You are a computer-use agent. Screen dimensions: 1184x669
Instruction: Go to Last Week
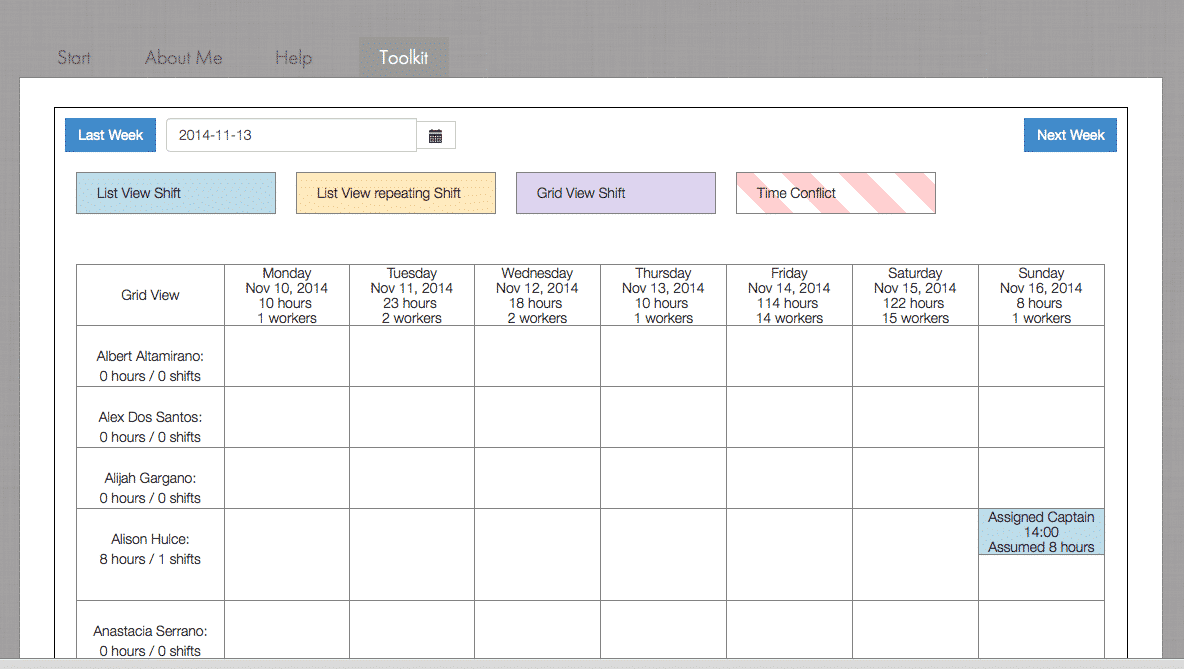tap(110, 135)
